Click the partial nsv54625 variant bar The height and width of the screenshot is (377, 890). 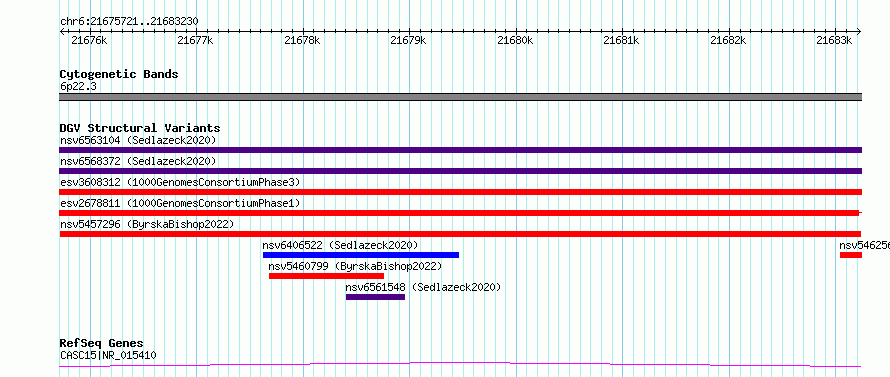[851, 255]
